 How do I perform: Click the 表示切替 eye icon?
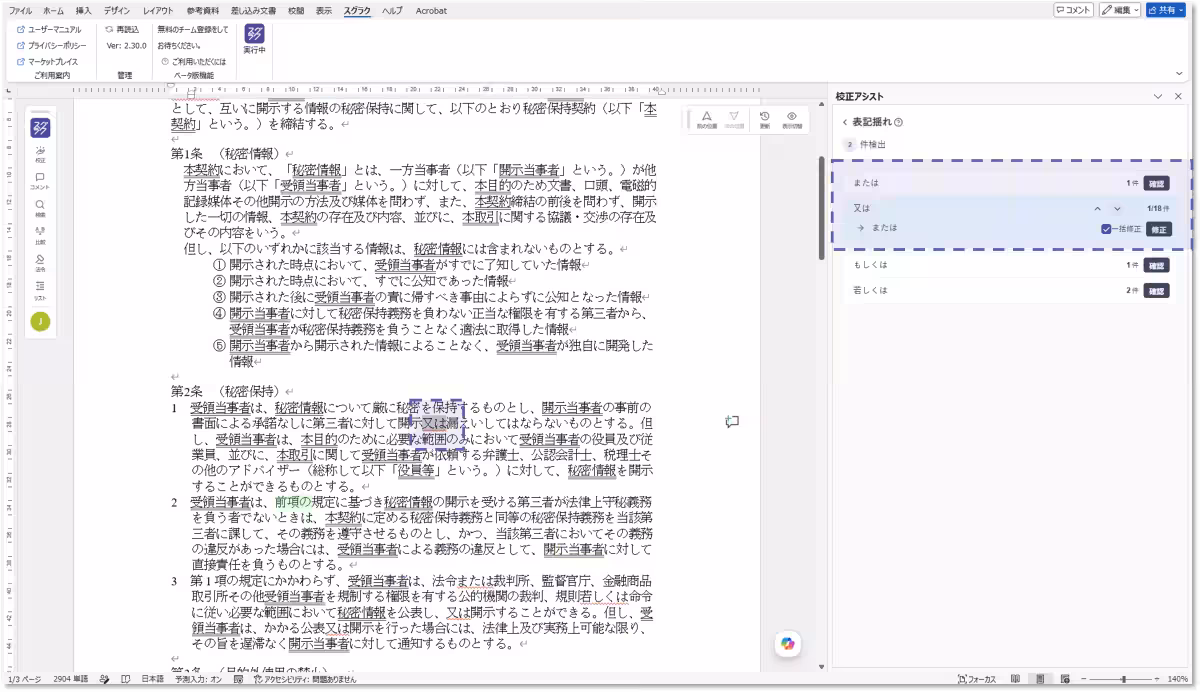coord(792,119)
